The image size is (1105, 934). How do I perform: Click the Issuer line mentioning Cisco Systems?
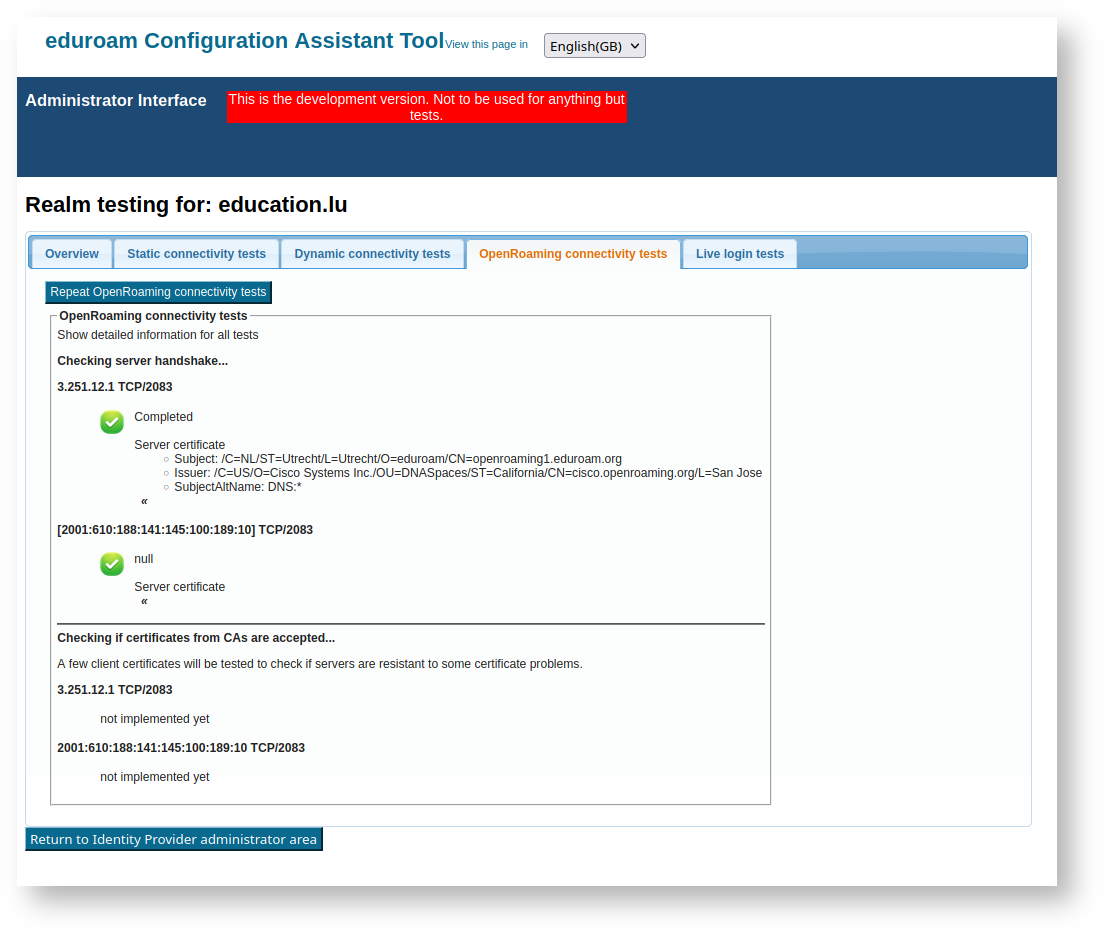(467, 473)
